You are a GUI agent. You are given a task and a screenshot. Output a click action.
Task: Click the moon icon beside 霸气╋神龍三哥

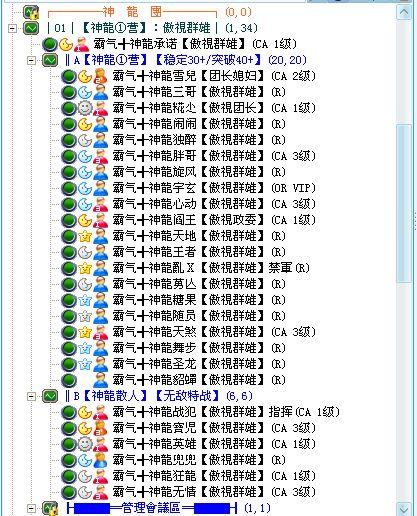(x=85, y=92)
